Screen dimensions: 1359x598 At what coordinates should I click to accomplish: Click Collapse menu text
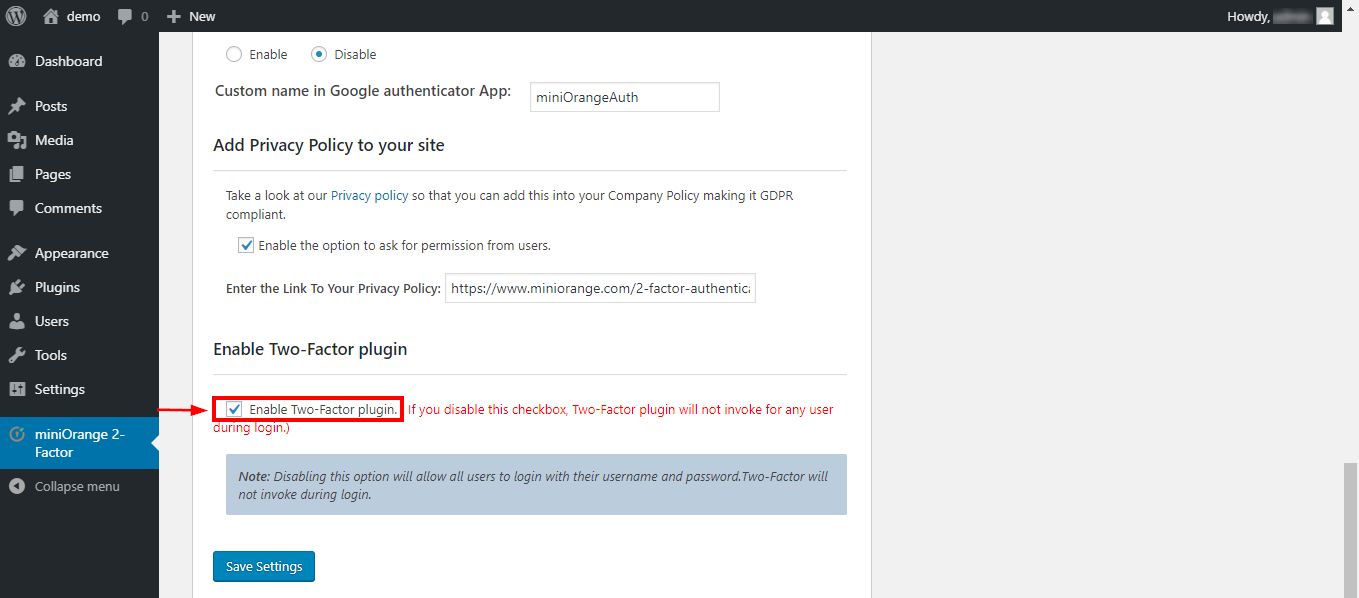[77, 486]
